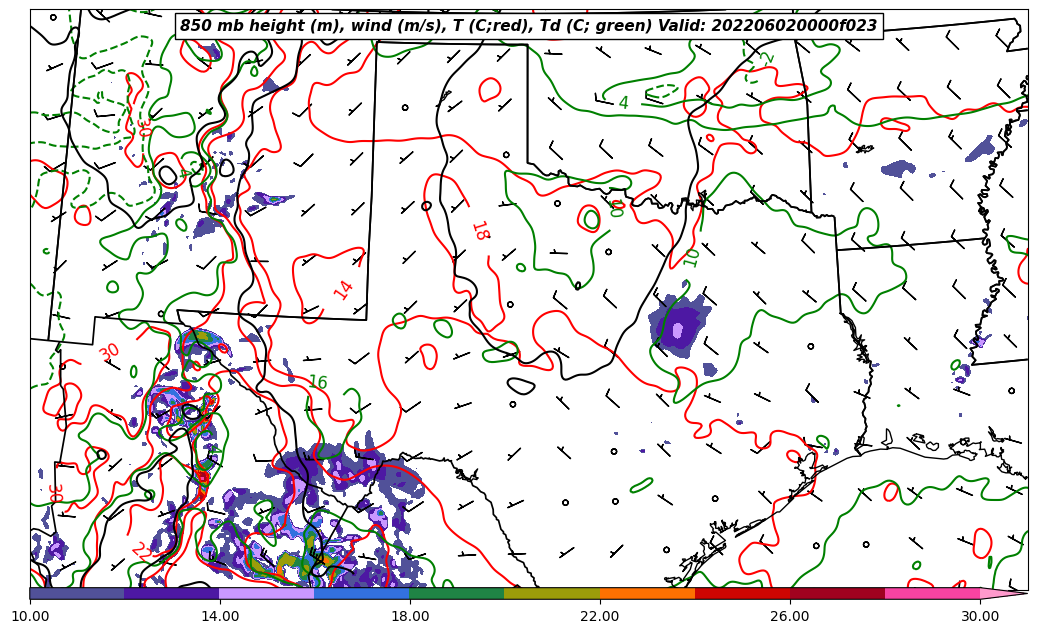This screenshot has width=1037, height=633.
Task: Select the hot pink 28–30 colorbar segment
Action: [x=933, y=593]
